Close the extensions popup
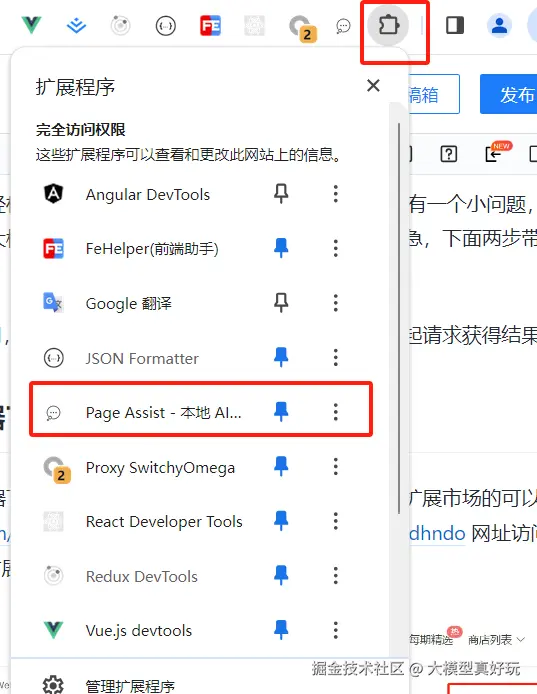 click(373, 85)
